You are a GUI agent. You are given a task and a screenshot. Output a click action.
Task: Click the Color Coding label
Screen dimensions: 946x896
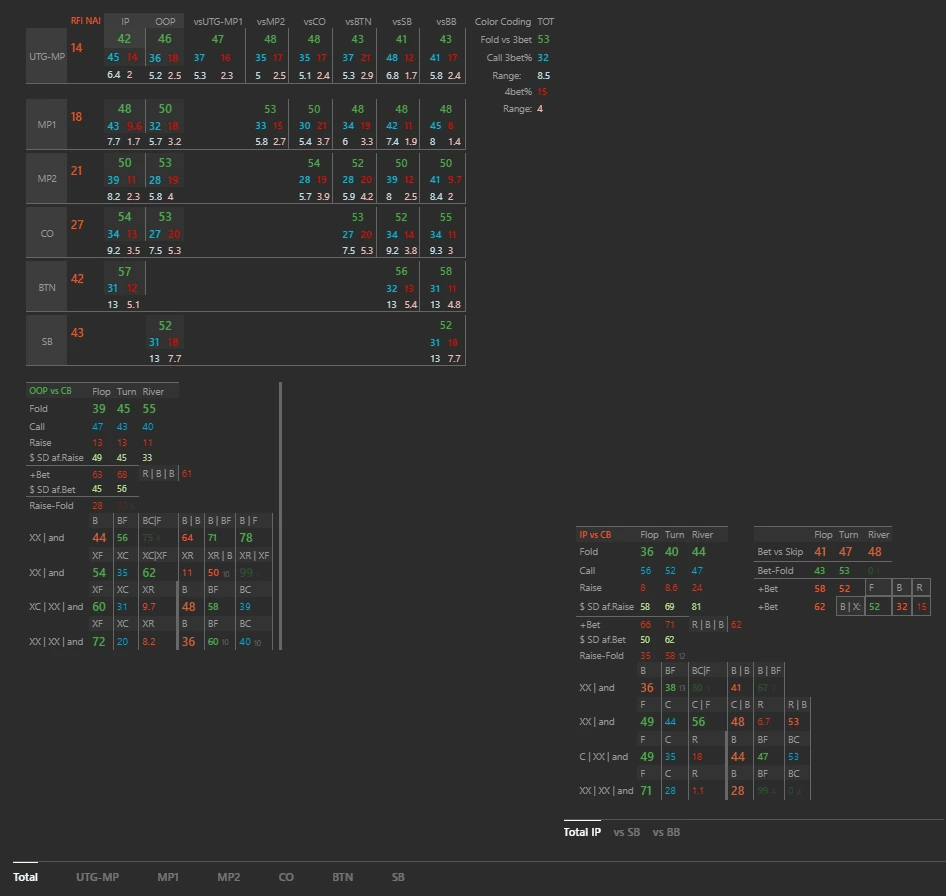[x=503, y=21]
